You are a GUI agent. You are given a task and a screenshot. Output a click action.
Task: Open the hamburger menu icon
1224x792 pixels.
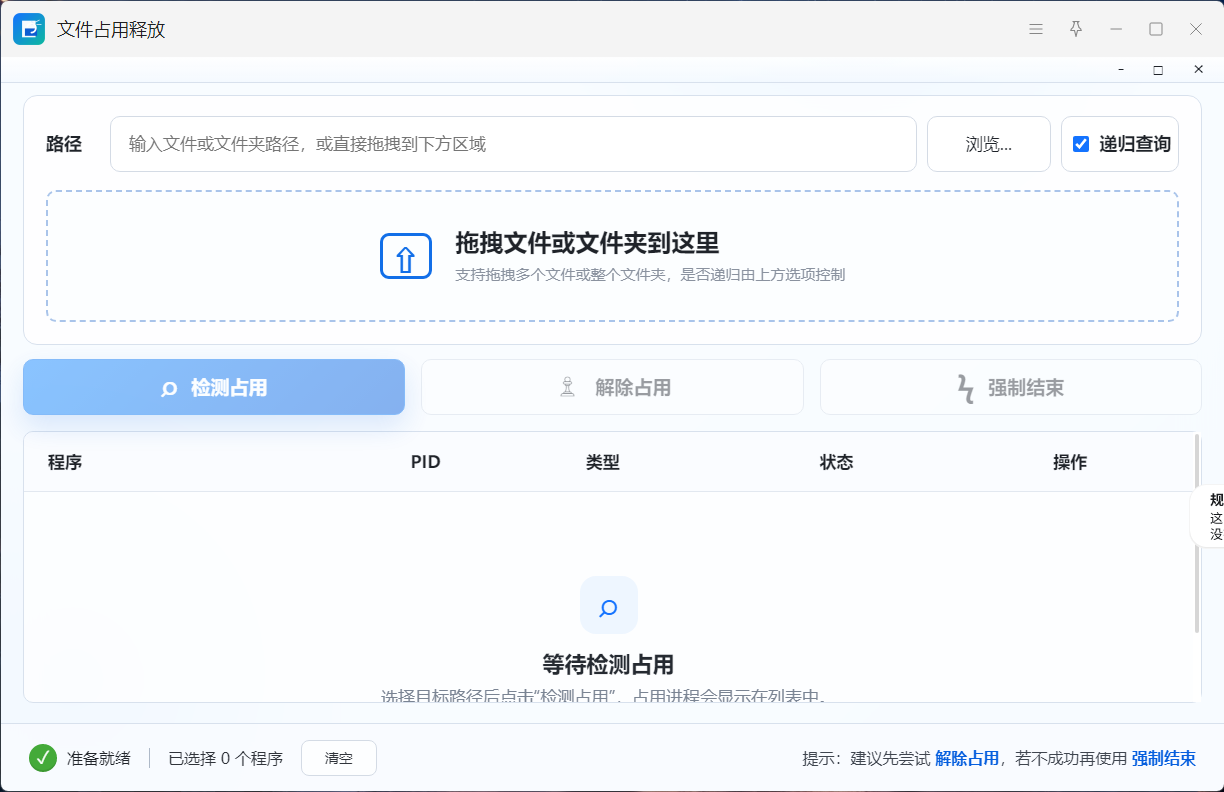click(x=1036, y=29)
